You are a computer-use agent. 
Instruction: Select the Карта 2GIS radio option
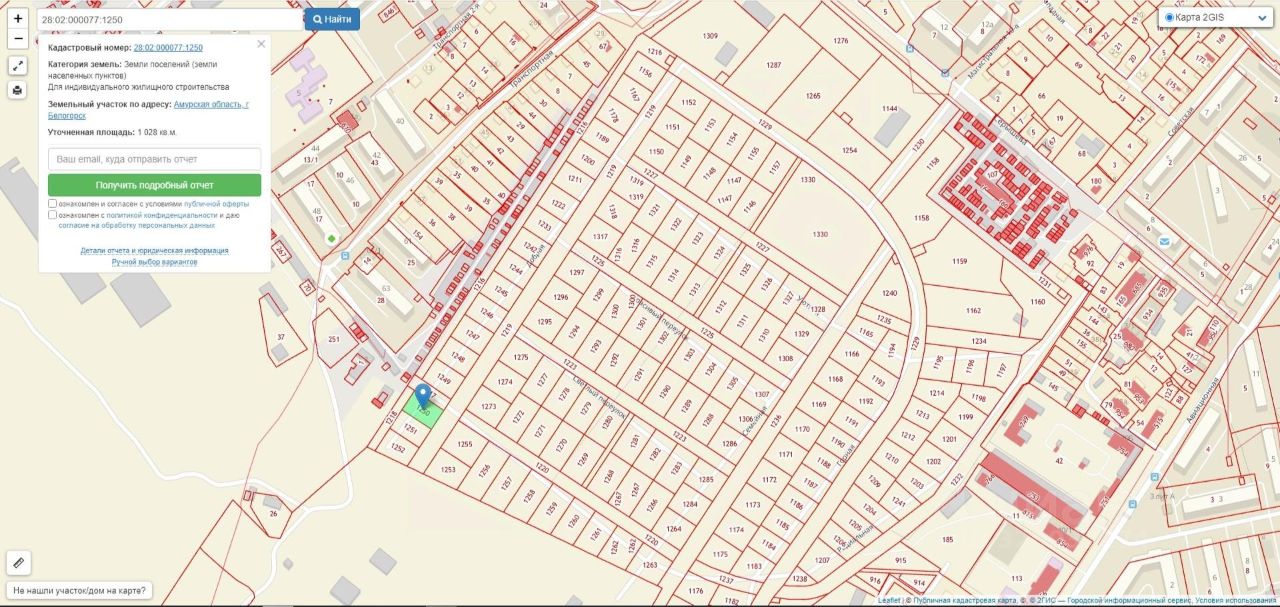pyautogui.click(x=1170, y=17)
